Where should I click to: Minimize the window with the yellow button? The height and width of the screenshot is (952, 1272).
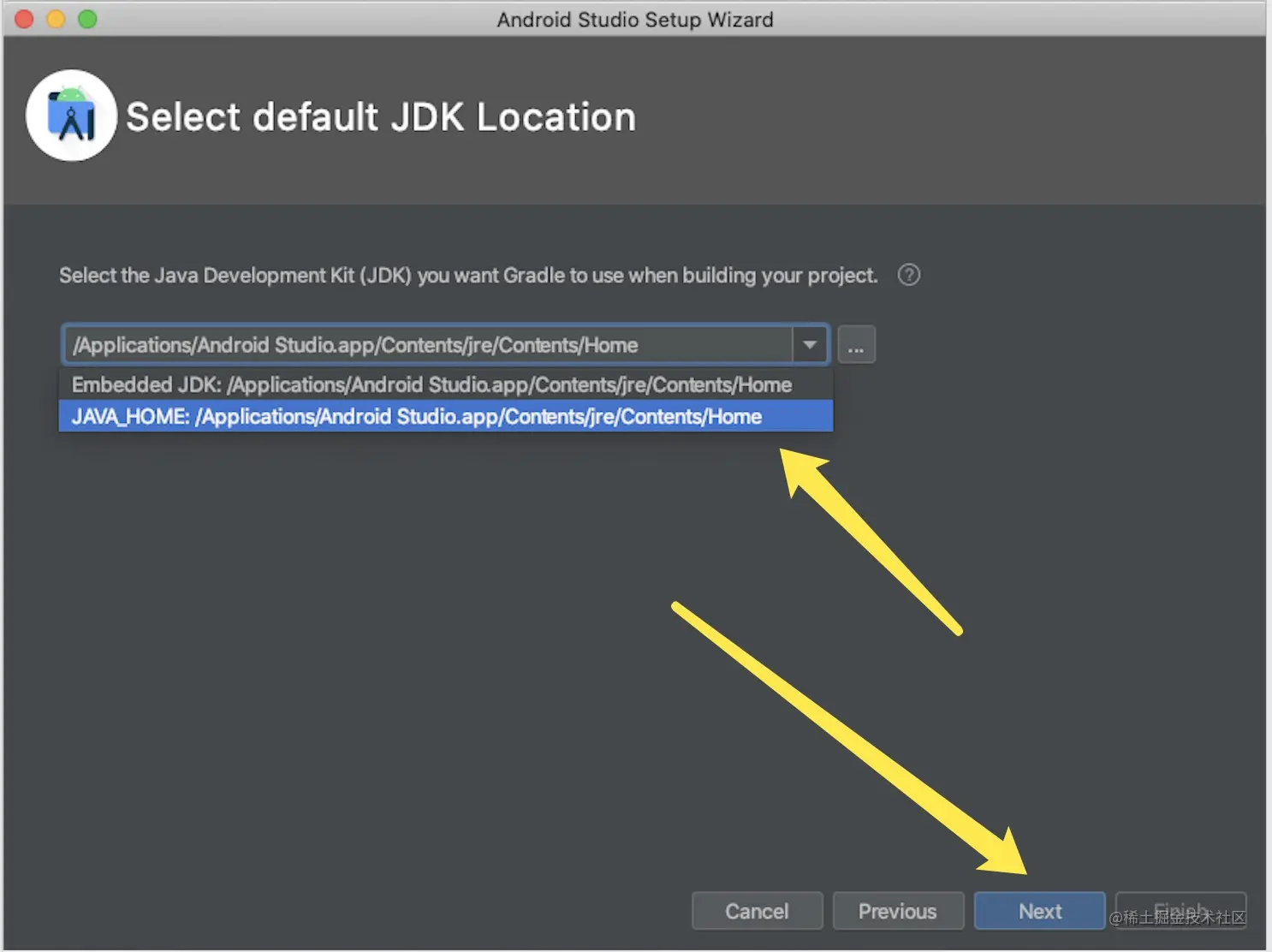coord(56,19)
